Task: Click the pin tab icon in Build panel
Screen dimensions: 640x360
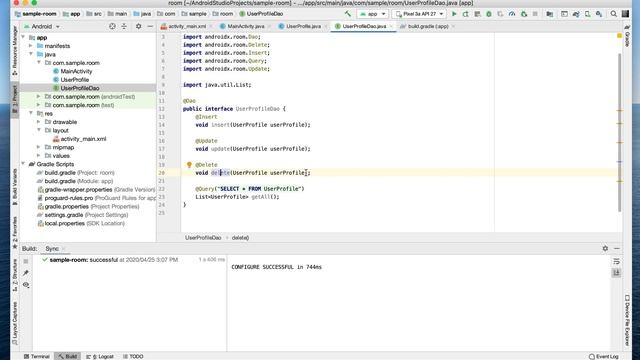Action: [x=26, y=273]
